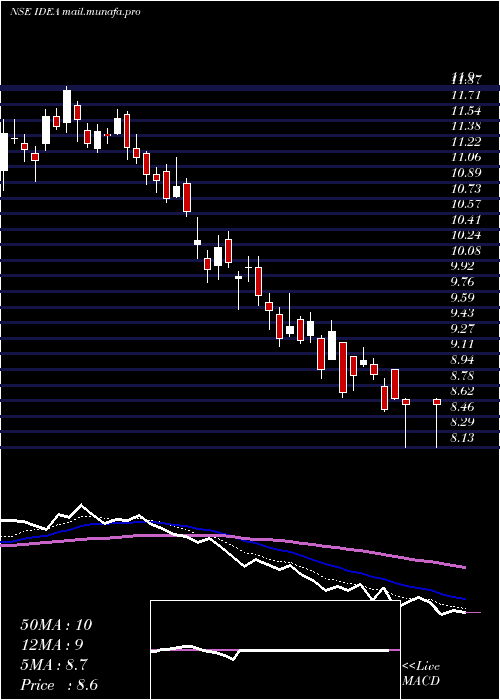Screen dimensions: 500x700
Task: Click the 10.08 price axis label
Action: 466,250
